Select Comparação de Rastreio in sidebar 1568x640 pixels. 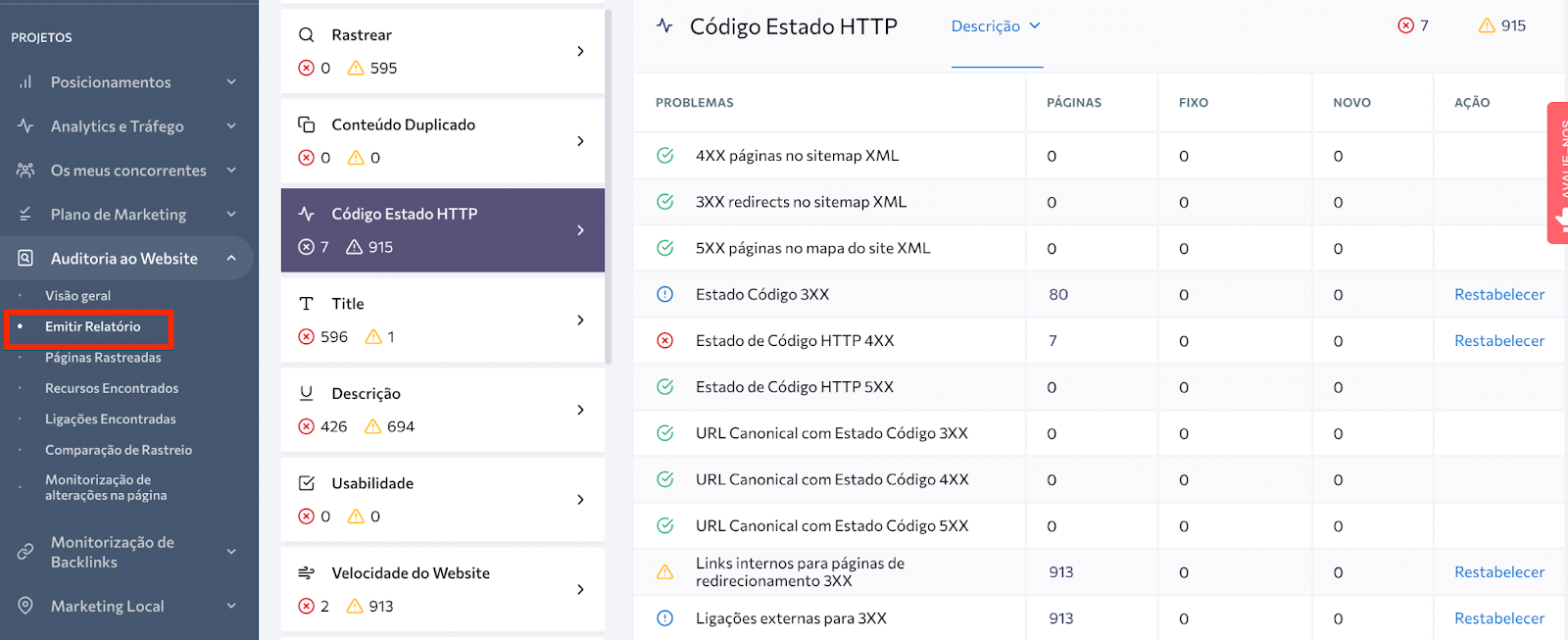119,451
